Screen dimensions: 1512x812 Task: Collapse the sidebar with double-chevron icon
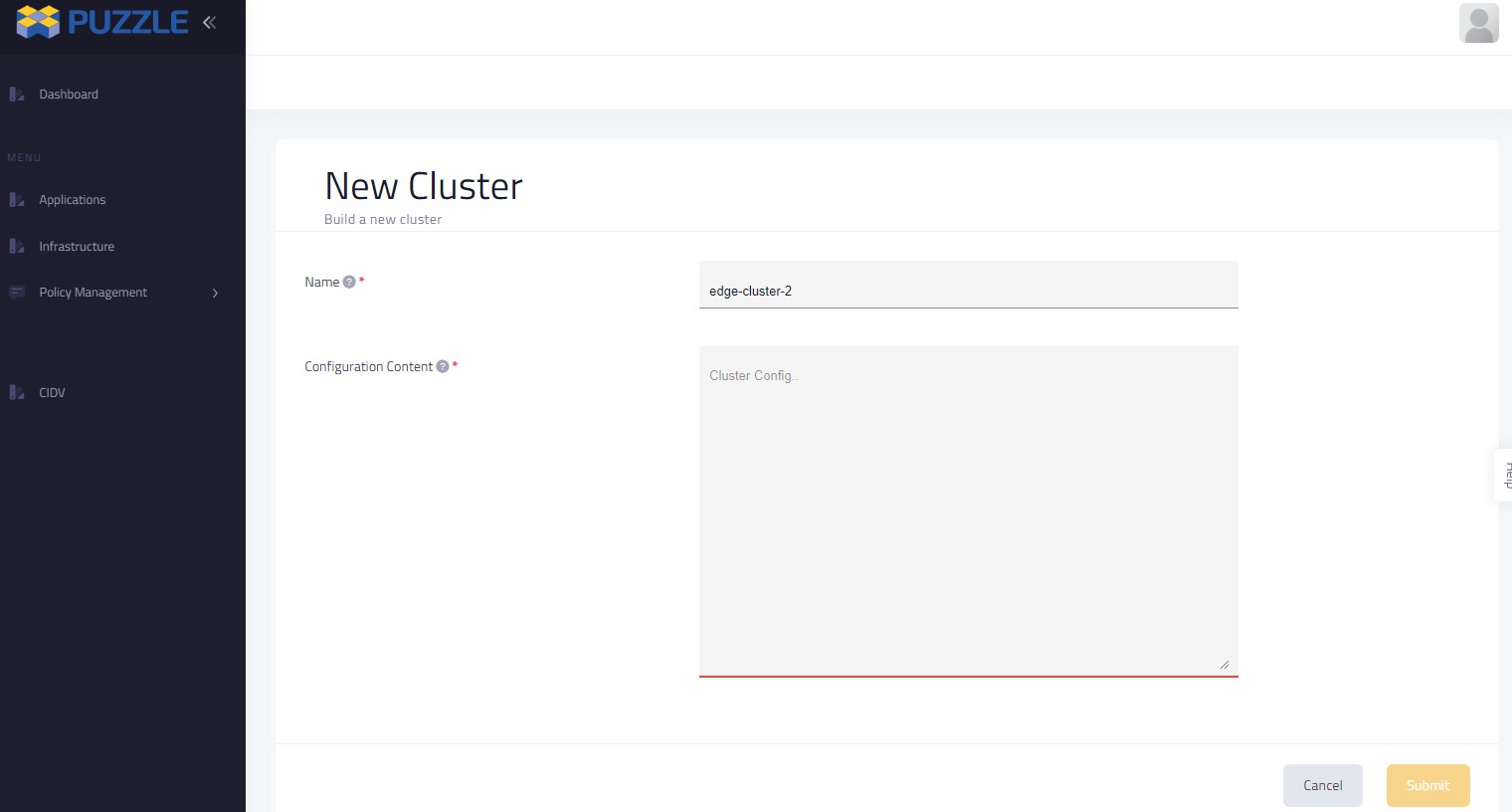click(x=209, y=22)
